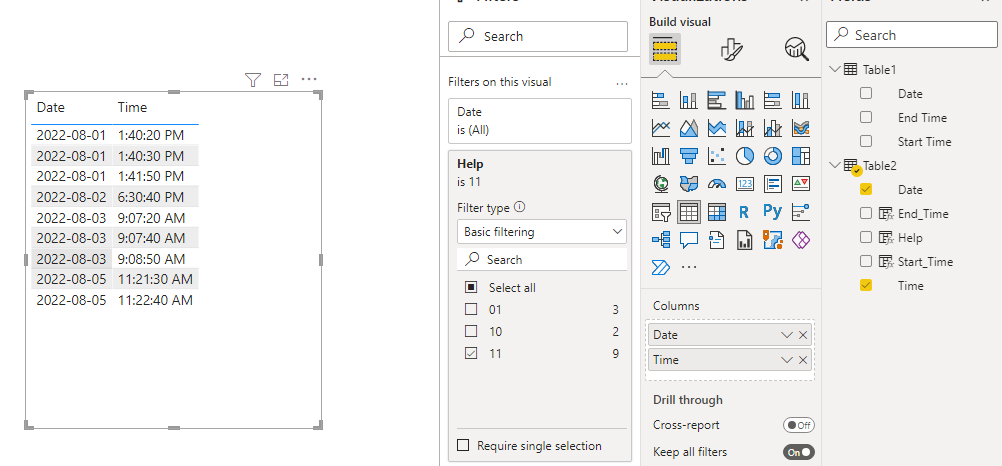Select the Clustered bar chart visual
The width and height of the screenshot is (1002, 466).
(716, 100)
